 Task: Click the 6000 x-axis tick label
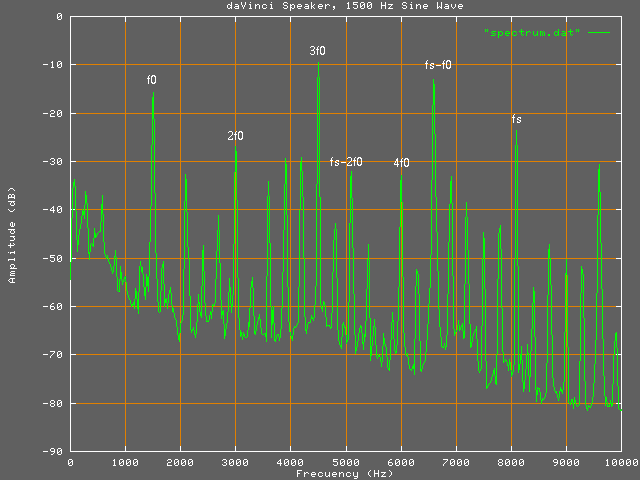tap(401, 462)
